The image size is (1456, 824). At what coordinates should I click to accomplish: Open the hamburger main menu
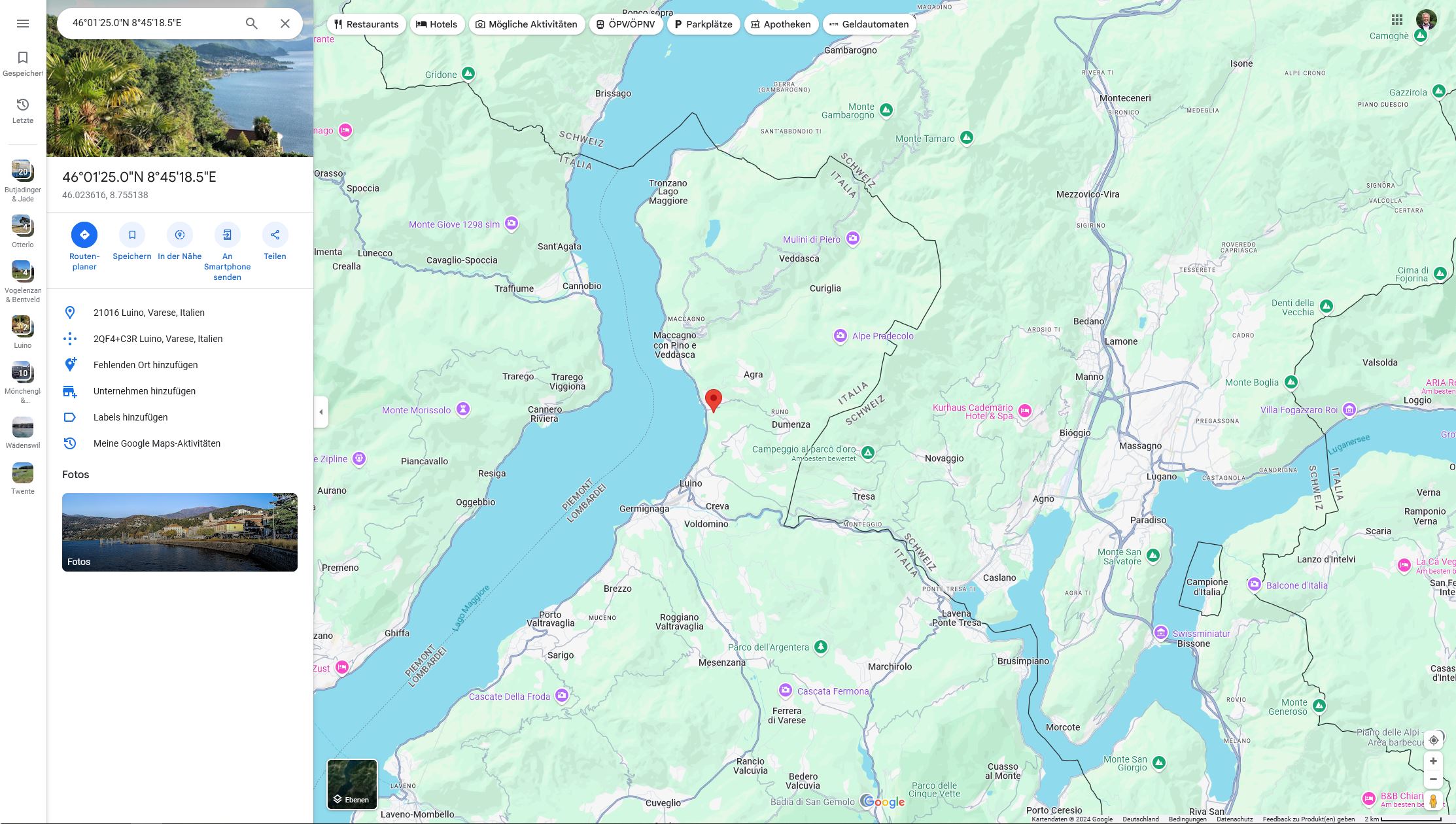click(x=23, y=24)
